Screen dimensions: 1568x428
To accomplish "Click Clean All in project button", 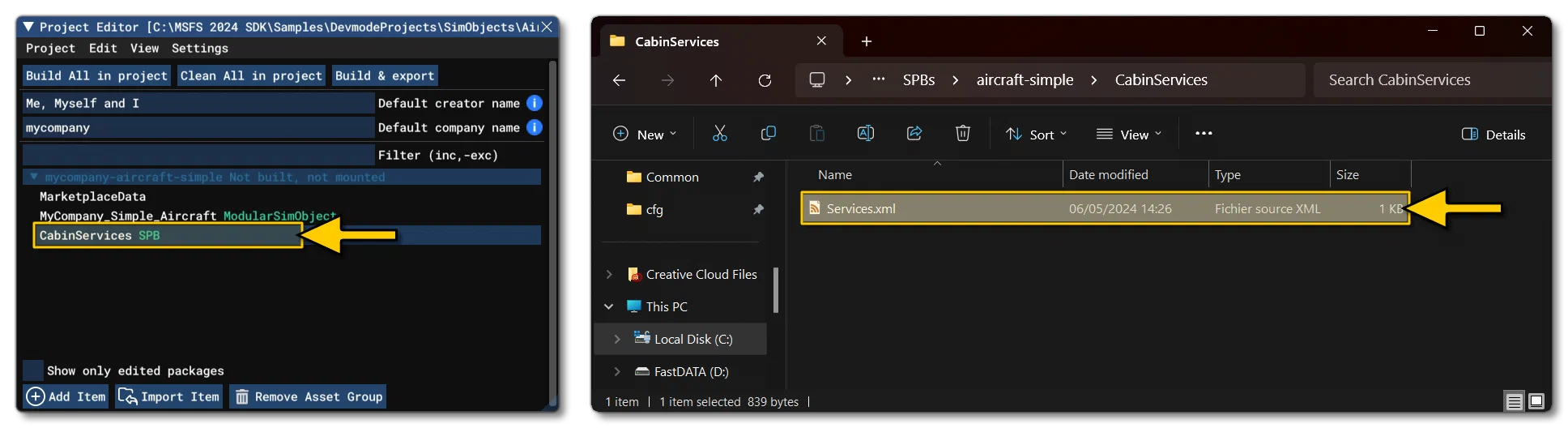I will tap(251, 75).
